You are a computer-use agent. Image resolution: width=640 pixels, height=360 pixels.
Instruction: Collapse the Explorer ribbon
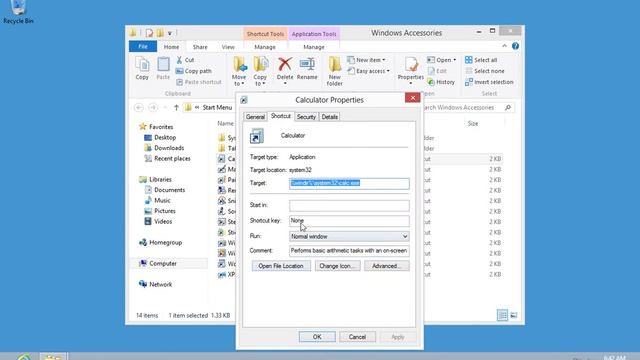coord(504,46)
